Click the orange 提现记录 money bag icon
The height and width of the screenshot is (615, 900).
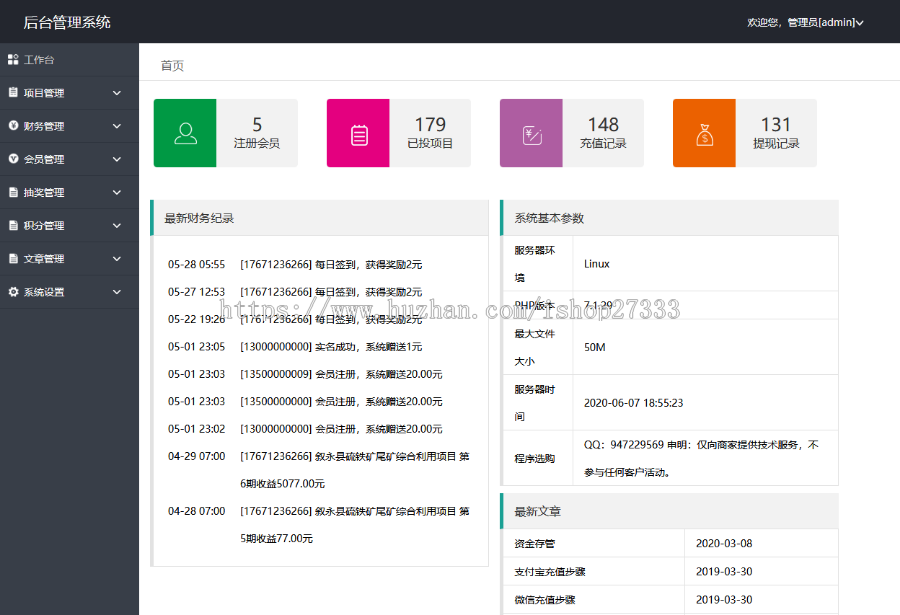click(x=704, y=136)
